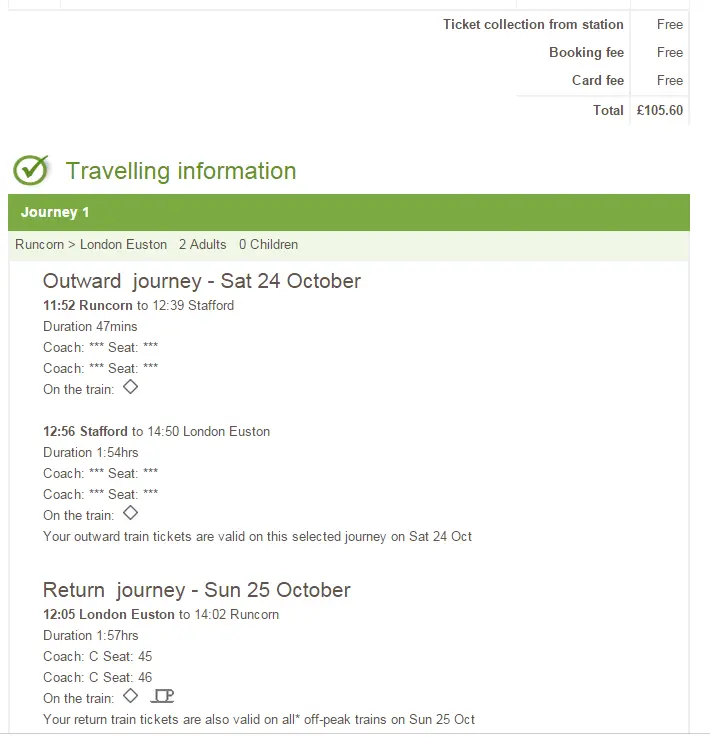Click Outward journey - Sat 24 October heading
The width and height of the screenshot is (710, 738).
pos(202,281)
